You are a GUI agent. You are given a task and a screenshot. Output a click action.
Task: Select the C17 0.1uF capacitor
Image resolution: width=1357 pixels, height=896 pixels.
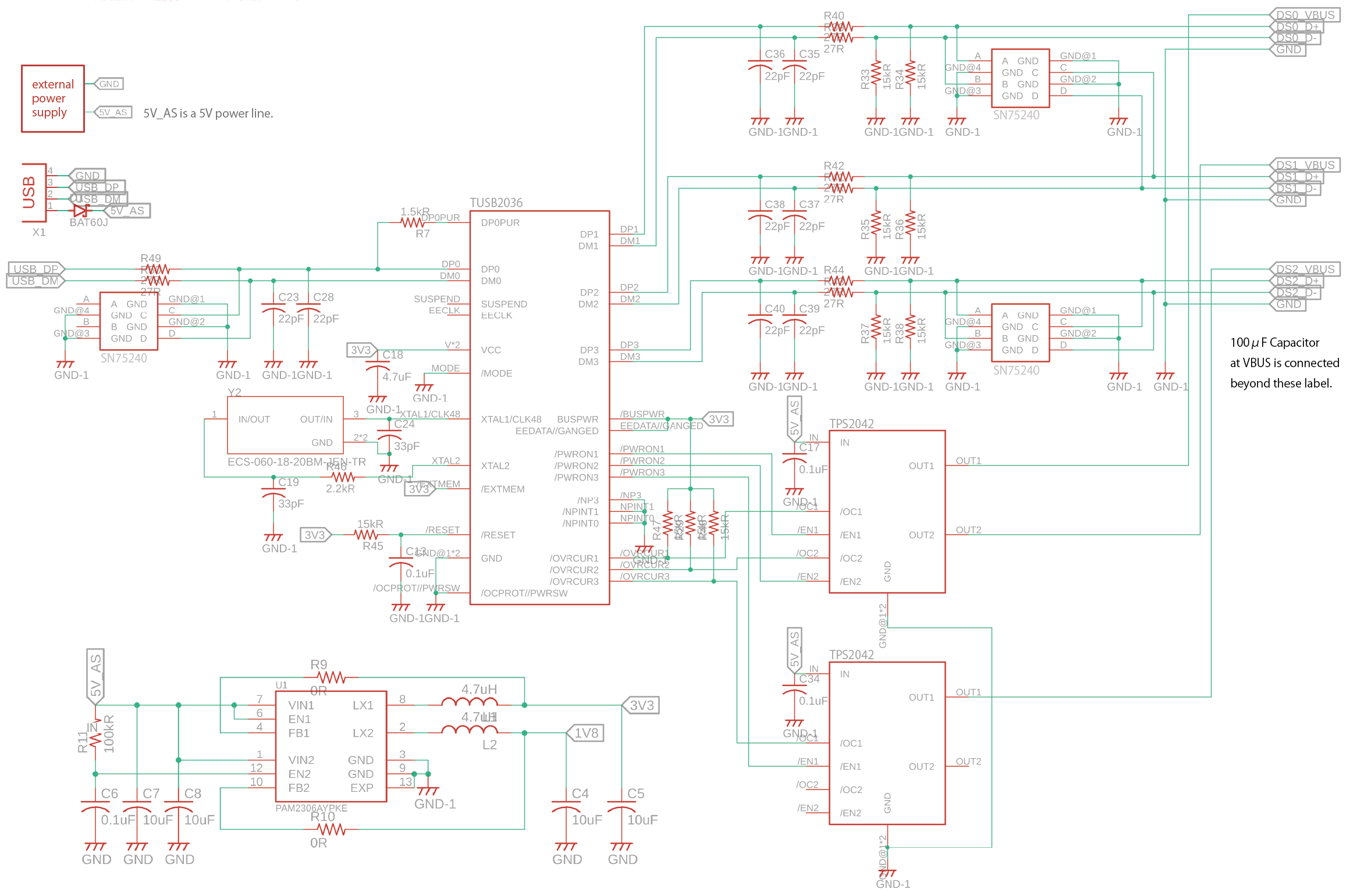794,457
